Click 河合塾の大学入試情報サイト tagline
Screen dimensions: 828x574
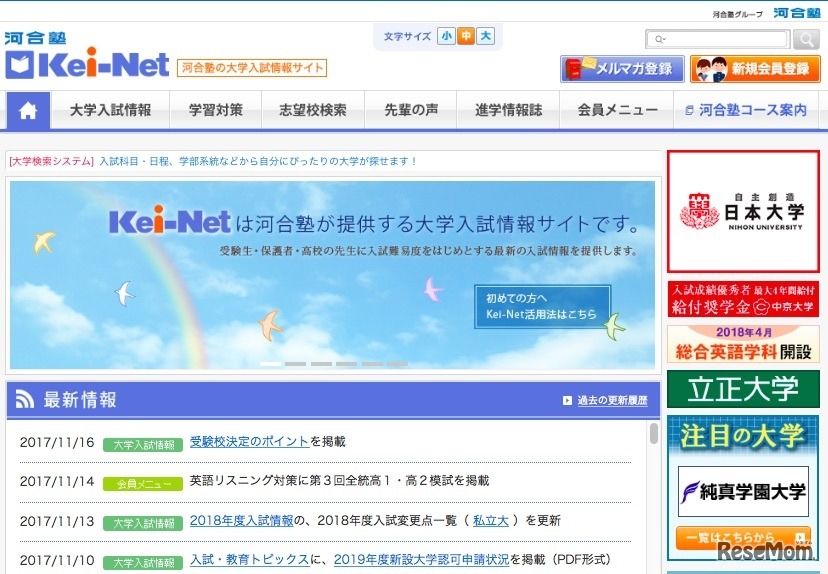click(252, 68)
